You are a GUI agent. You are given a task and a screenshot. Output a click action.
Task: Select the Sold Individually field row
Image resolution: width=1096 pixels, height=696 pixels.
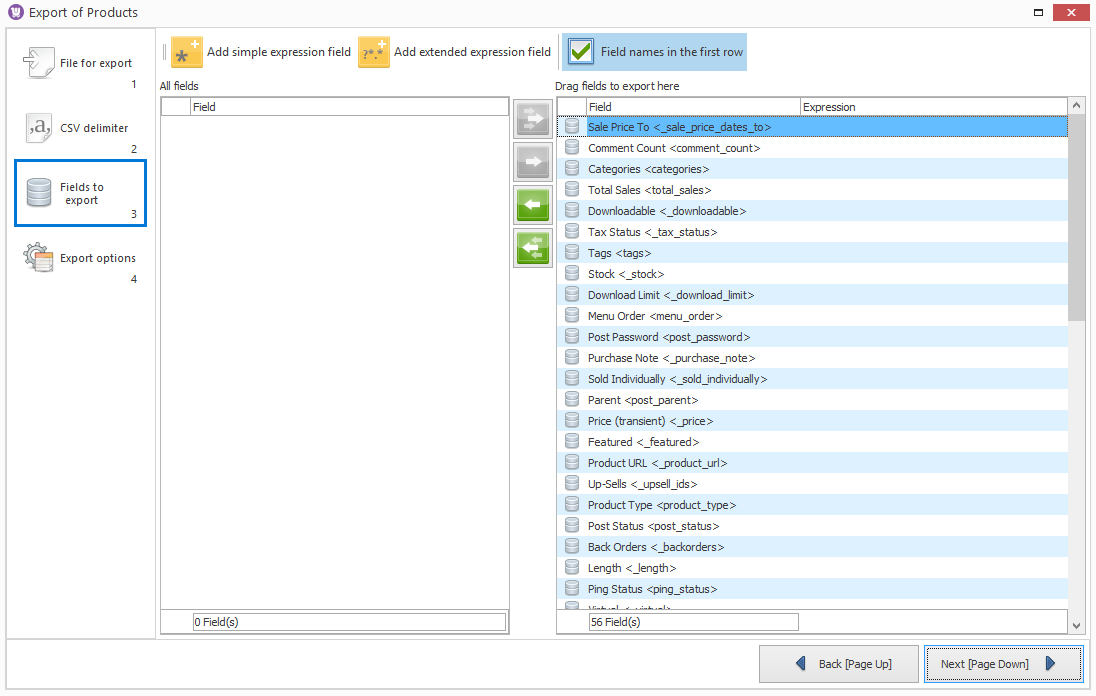pos(813,379)
